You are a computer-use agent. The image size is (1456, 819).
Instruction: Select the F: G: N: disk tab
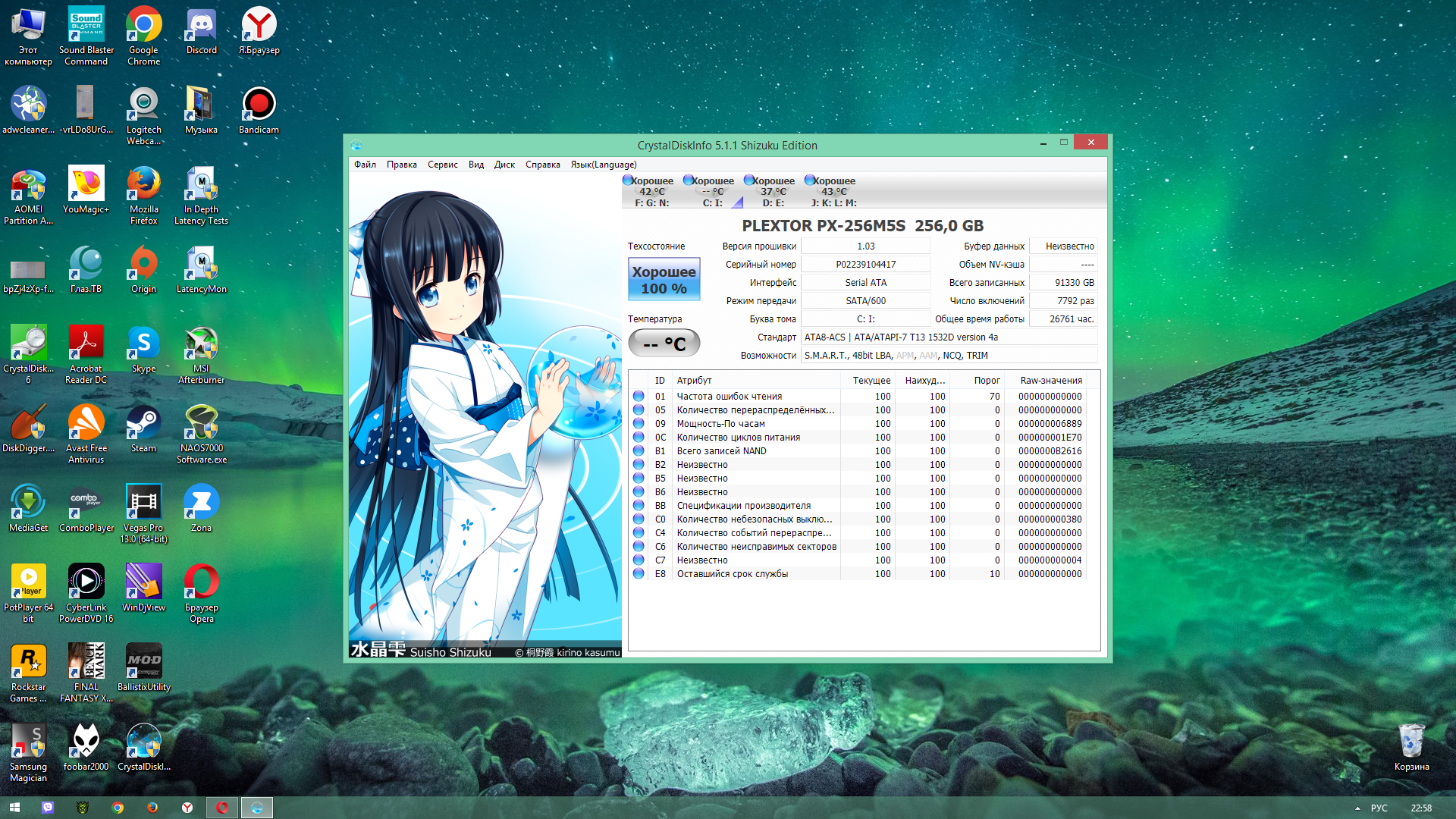coord(651,191)
